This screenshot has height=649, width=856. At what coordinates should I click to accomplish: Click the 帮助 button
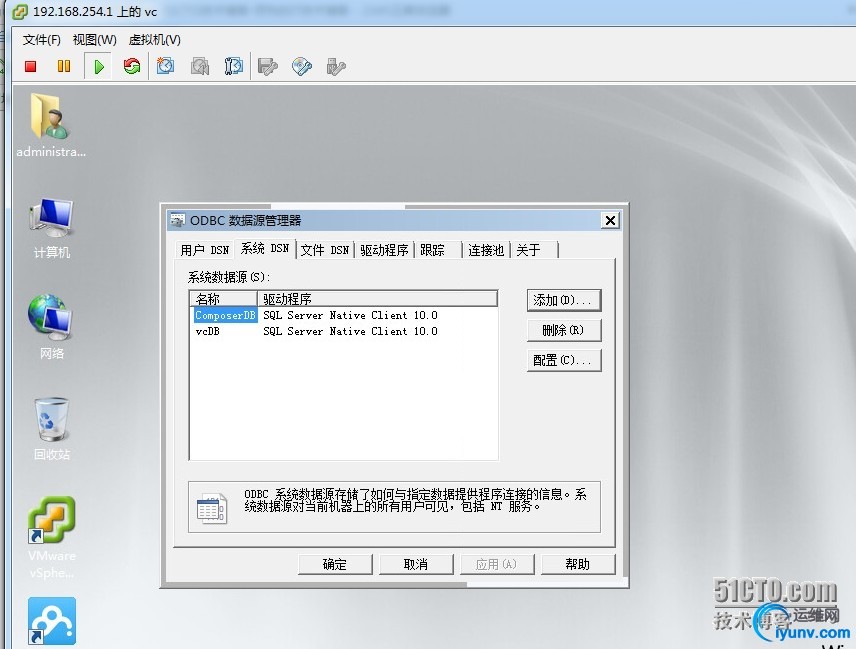pyautogui.click(x=578, y=564)
